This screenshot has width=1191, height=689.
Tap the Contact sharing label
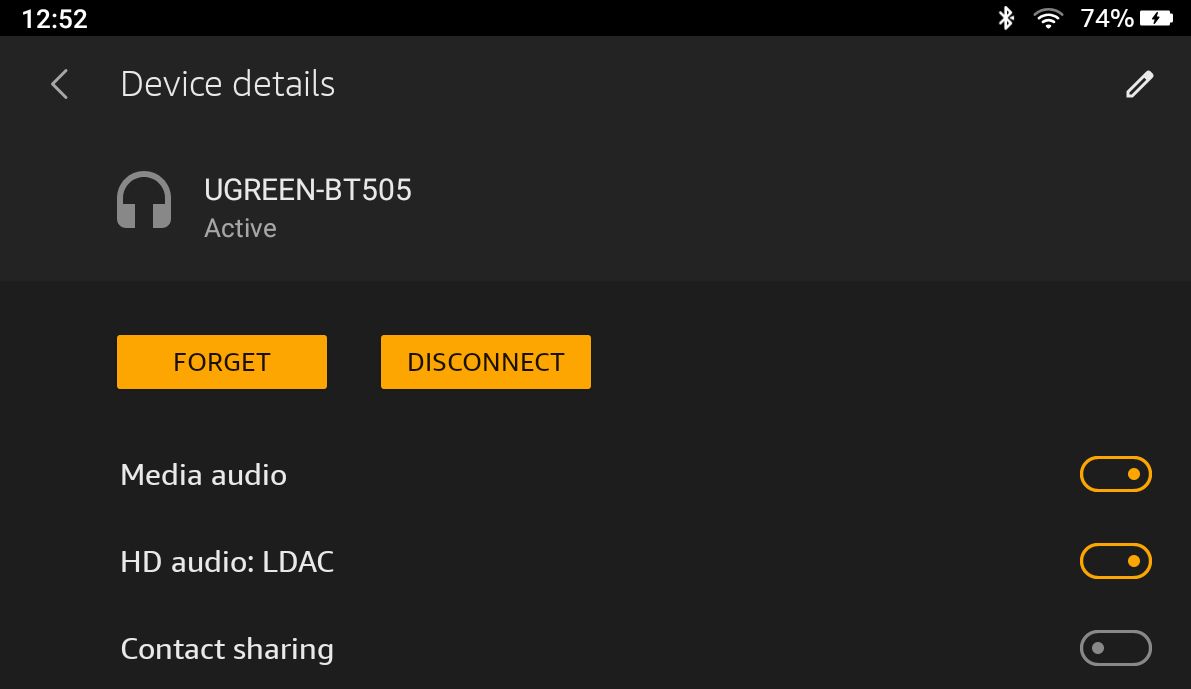click(227, 649)
